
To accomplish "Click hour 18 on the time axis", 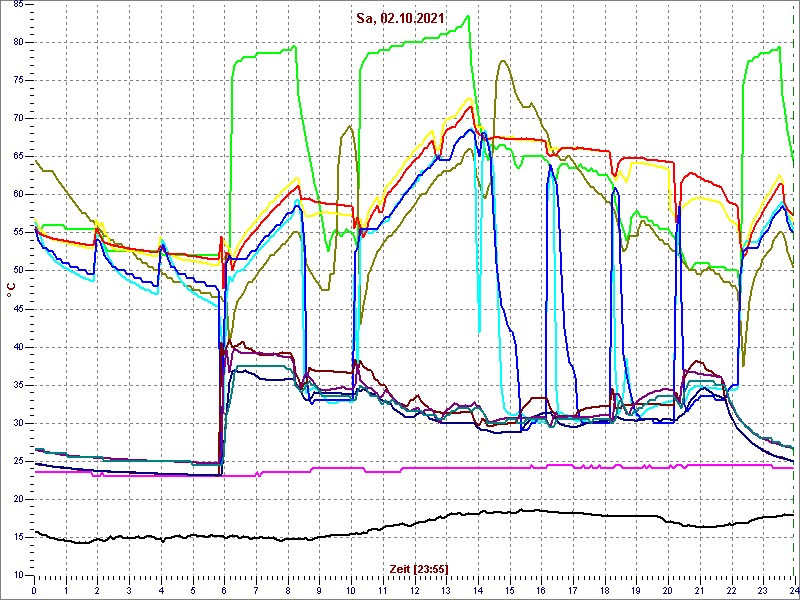I will click(x=605, y=590).
